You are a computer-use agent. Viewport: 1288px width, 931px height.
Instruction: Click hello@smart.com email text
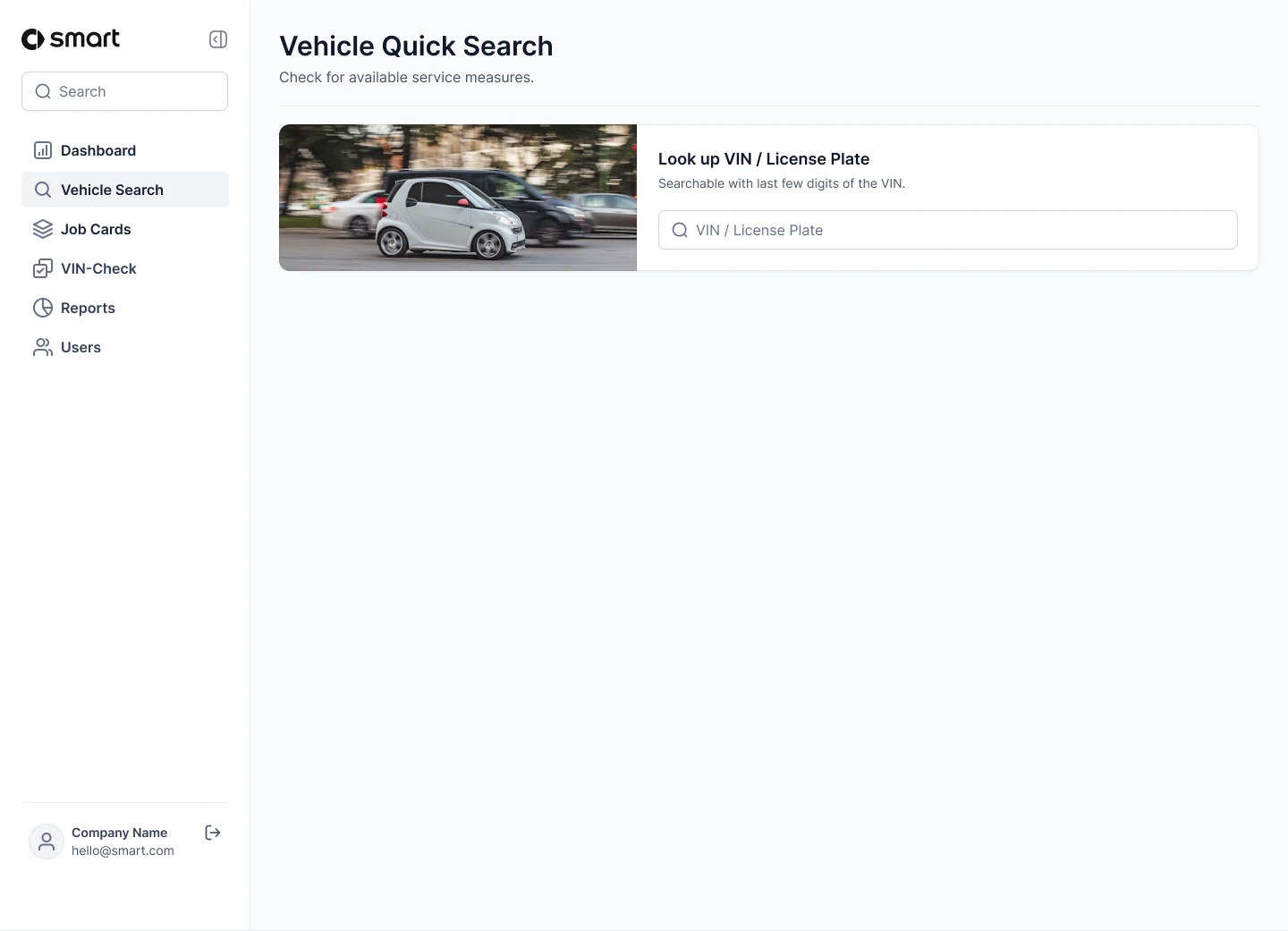tap(123, 851)
